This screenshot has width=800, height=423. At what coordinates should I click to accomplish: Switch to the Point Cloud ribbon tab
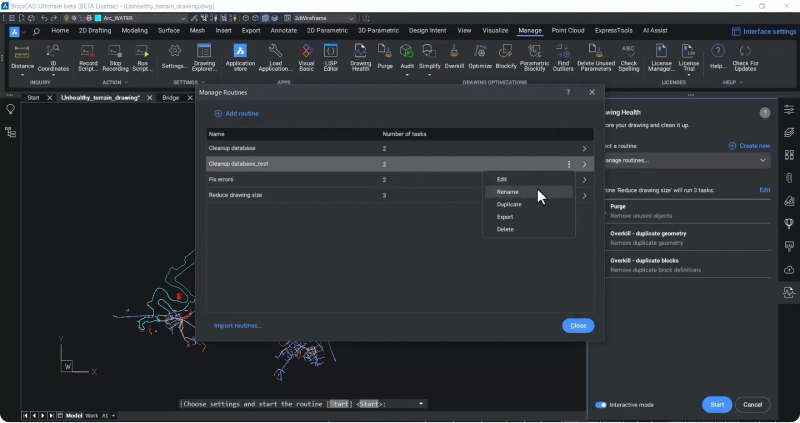(x=567, y=31)
